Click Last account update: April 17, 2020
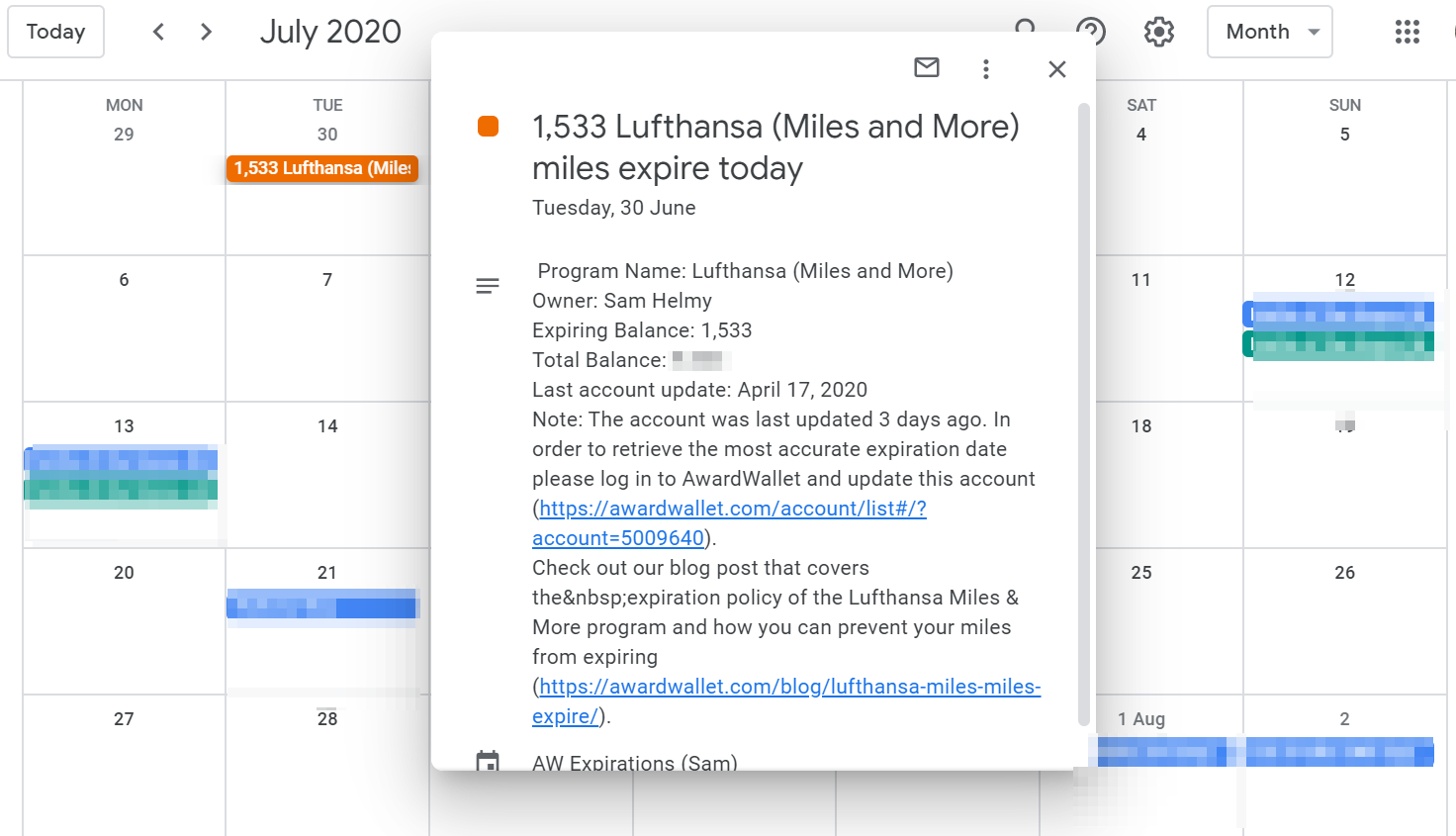This screenshot has height=836, width=1456. click(699, 390)
